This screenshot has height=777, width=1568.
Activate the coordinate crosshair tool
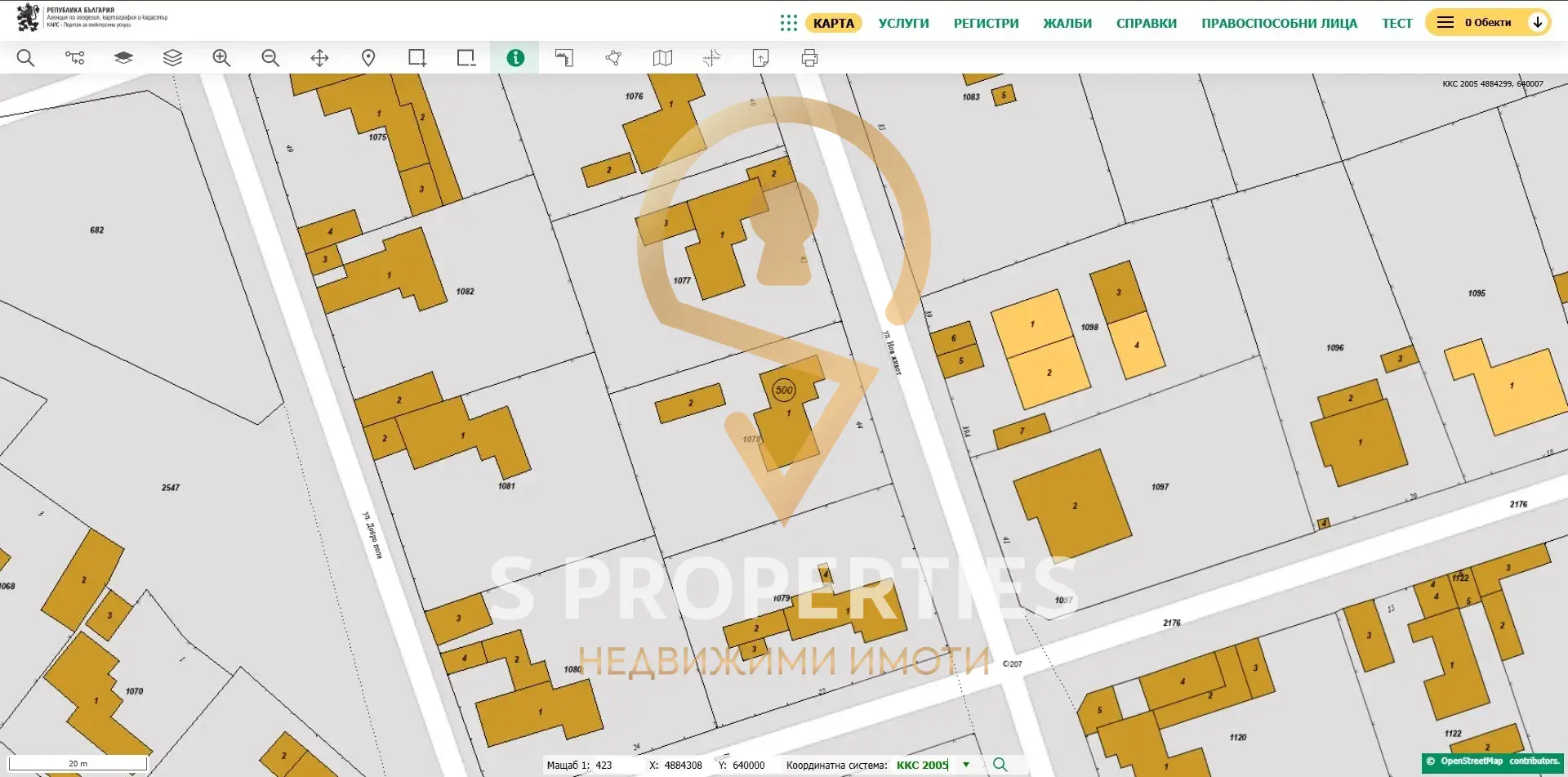tap(711, 58)
